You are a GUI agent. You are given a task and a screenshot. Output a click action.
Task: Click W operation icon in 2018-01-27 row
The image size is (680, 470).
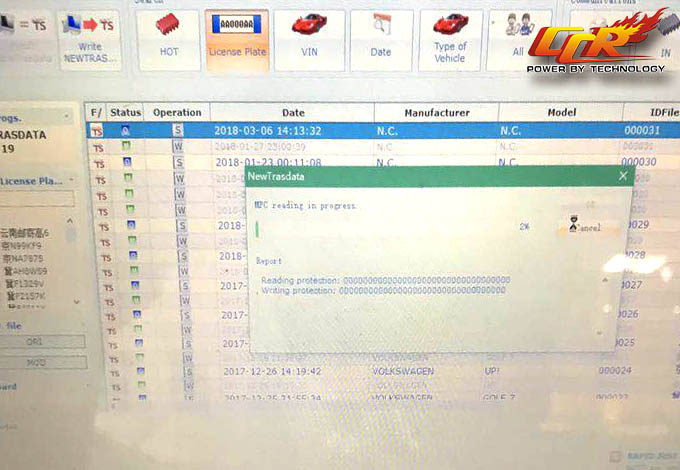click(178, 146)
